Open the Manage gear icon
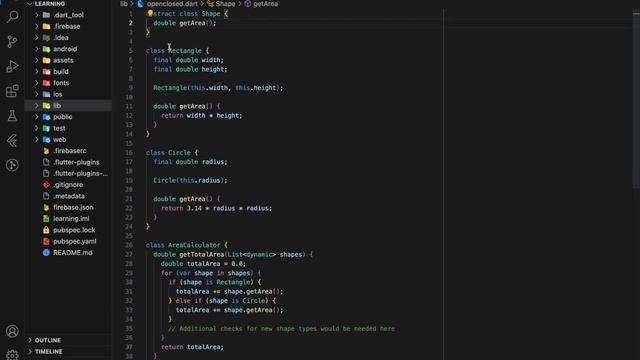 coord(12,355)
